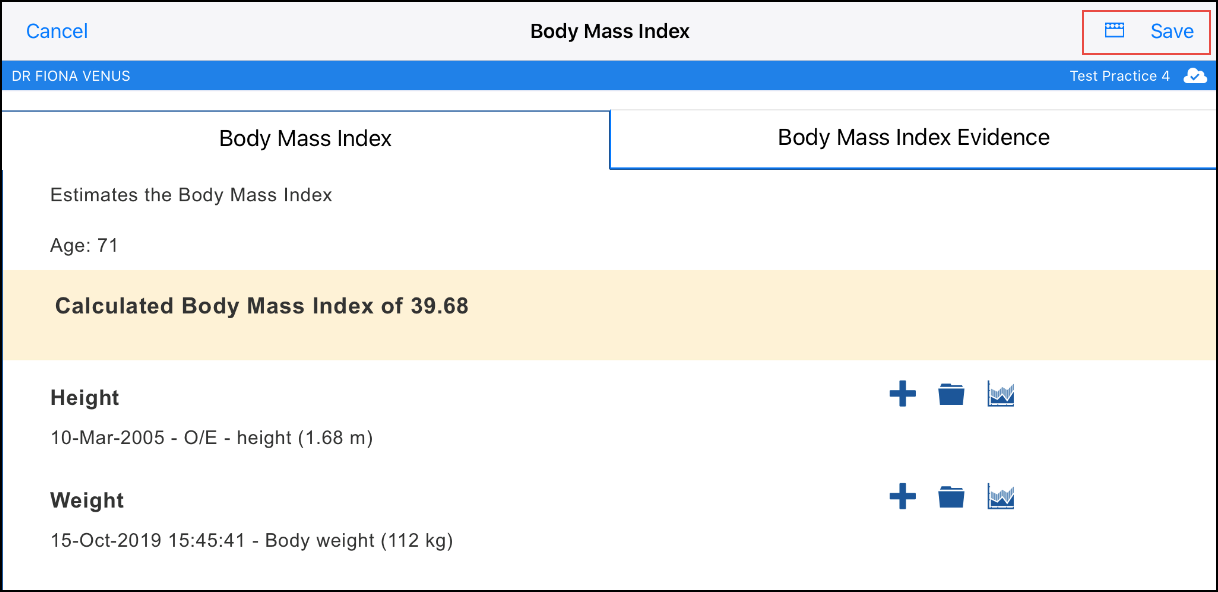Image resolution: width=1218 pixels, height=592 pixels.
Task: Open the folder icon for Weight
Action: 951,496
